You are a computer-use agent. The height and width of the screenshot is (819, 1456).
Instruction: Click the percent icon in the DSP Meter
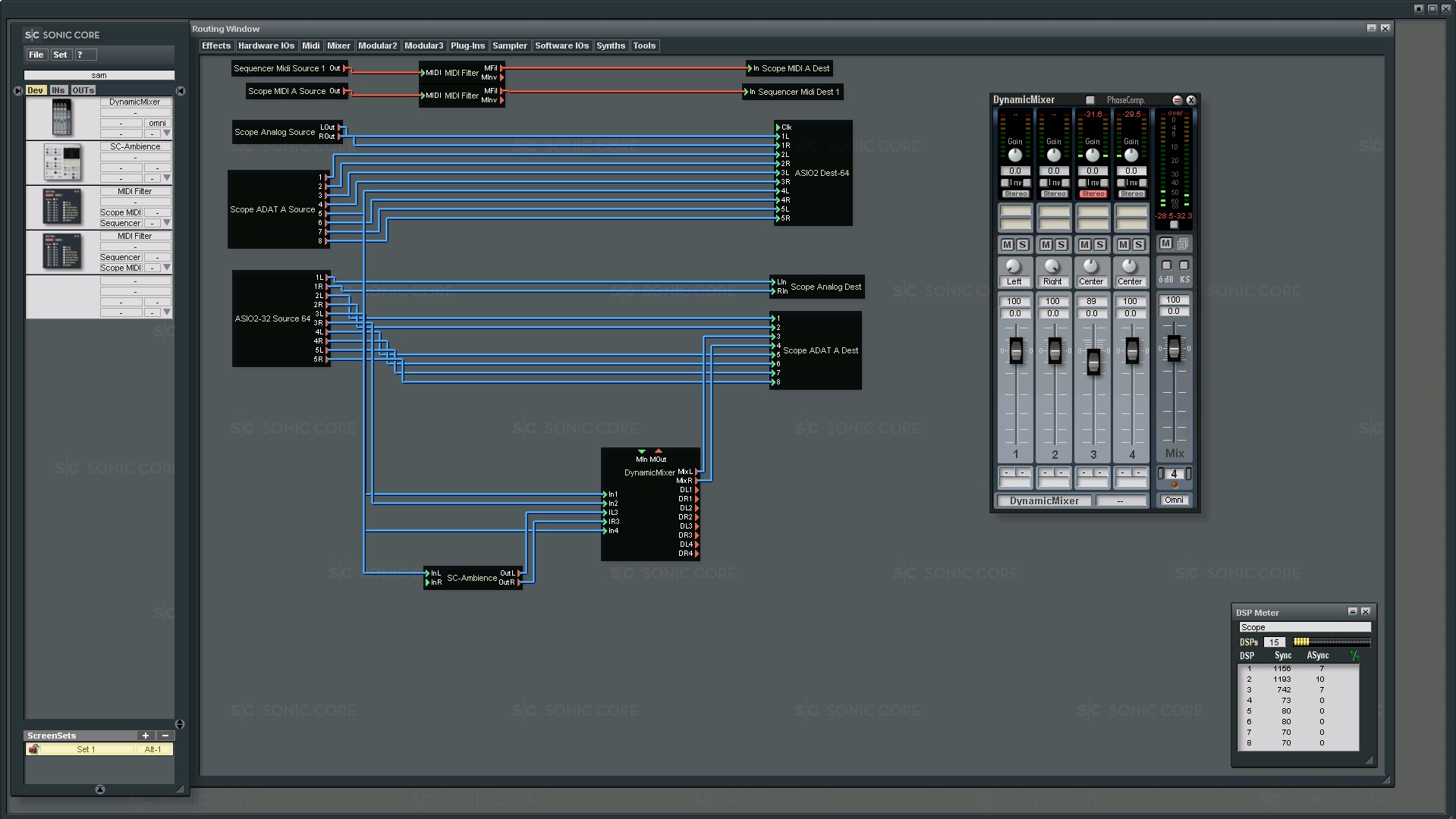pos(1354,655)
